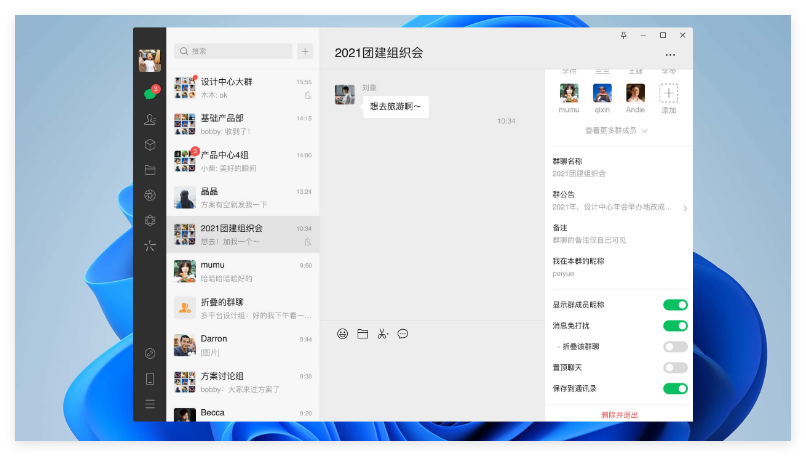Open the 折叠的群聊 folder
Image resolution: width=806 pixels, height=456 pixels.
coord(243,308)
